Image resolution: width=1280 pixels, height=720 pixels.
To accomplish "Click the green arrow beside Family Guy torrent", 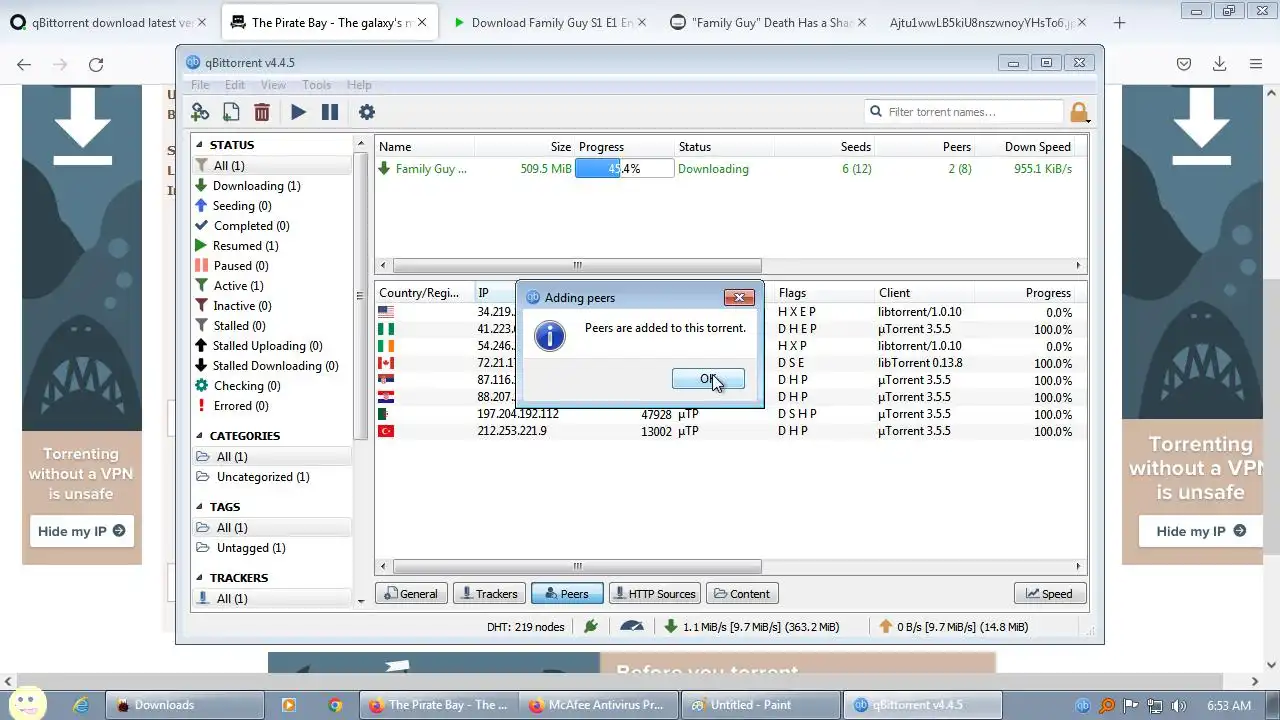I will (384, 169).
